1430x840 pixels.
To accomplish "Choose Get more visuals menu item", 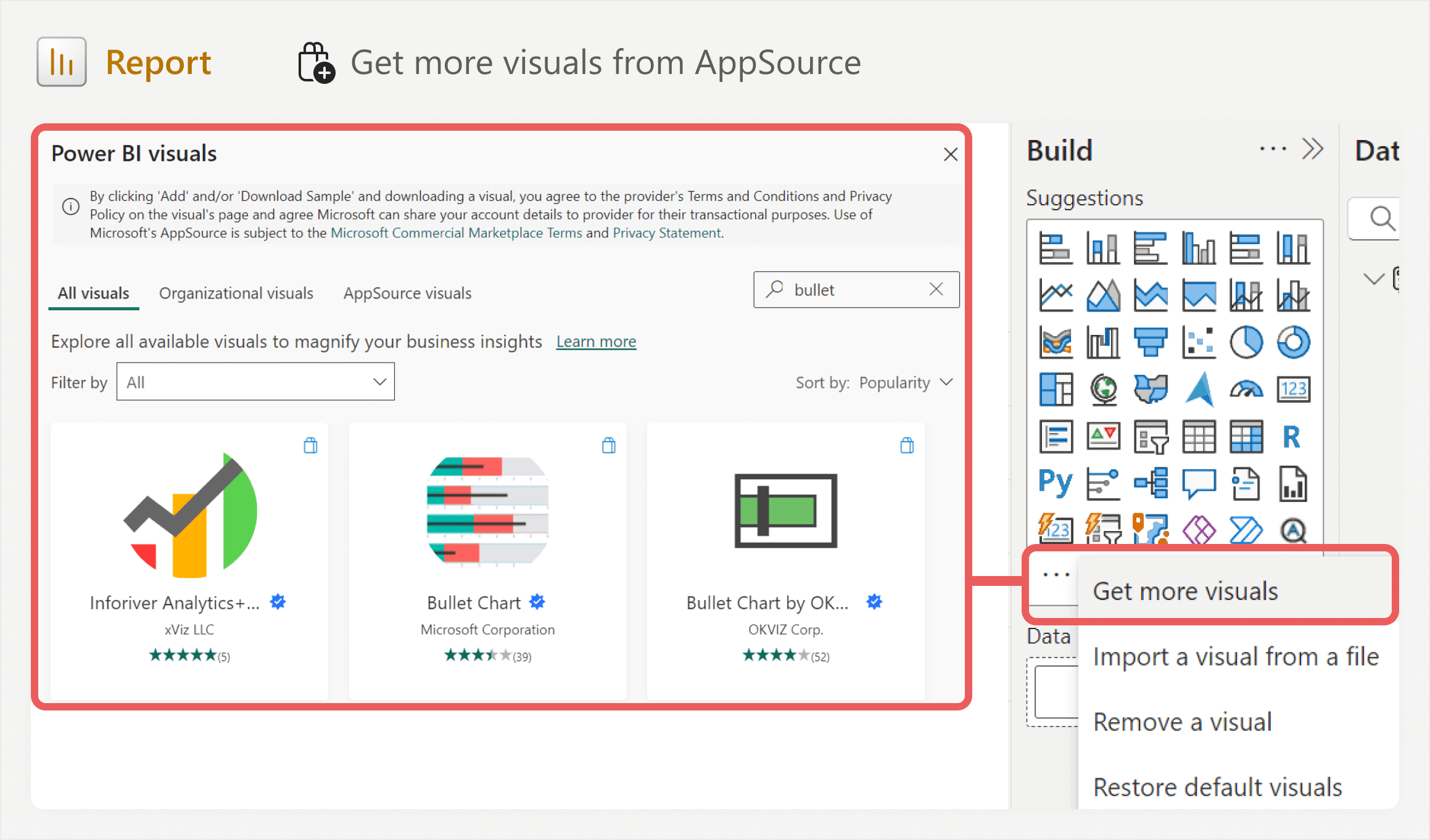I will [1234, 591].
